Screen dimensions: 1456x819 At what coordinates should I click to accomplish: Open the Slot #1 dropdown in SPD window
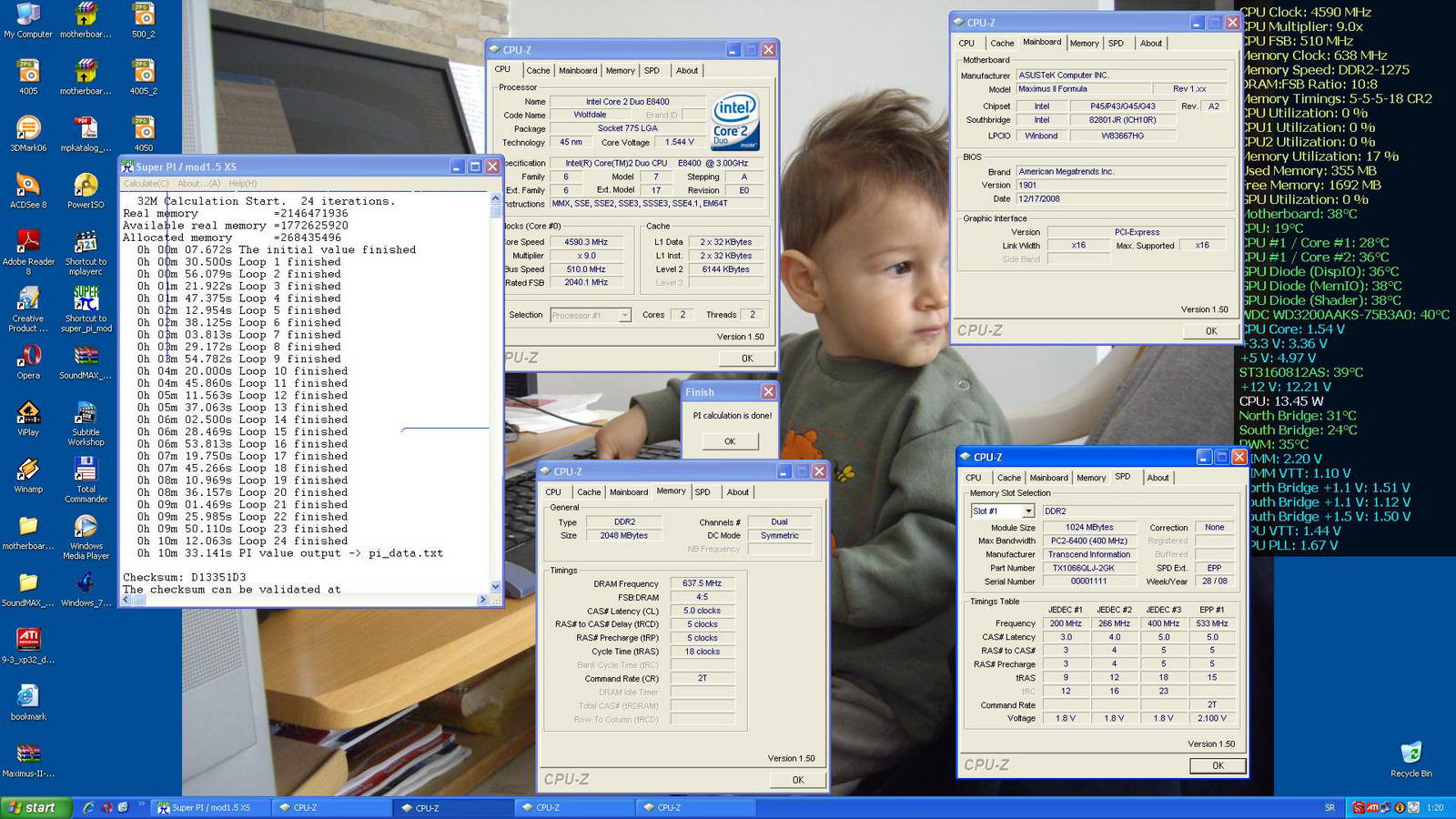point(1027,511)
